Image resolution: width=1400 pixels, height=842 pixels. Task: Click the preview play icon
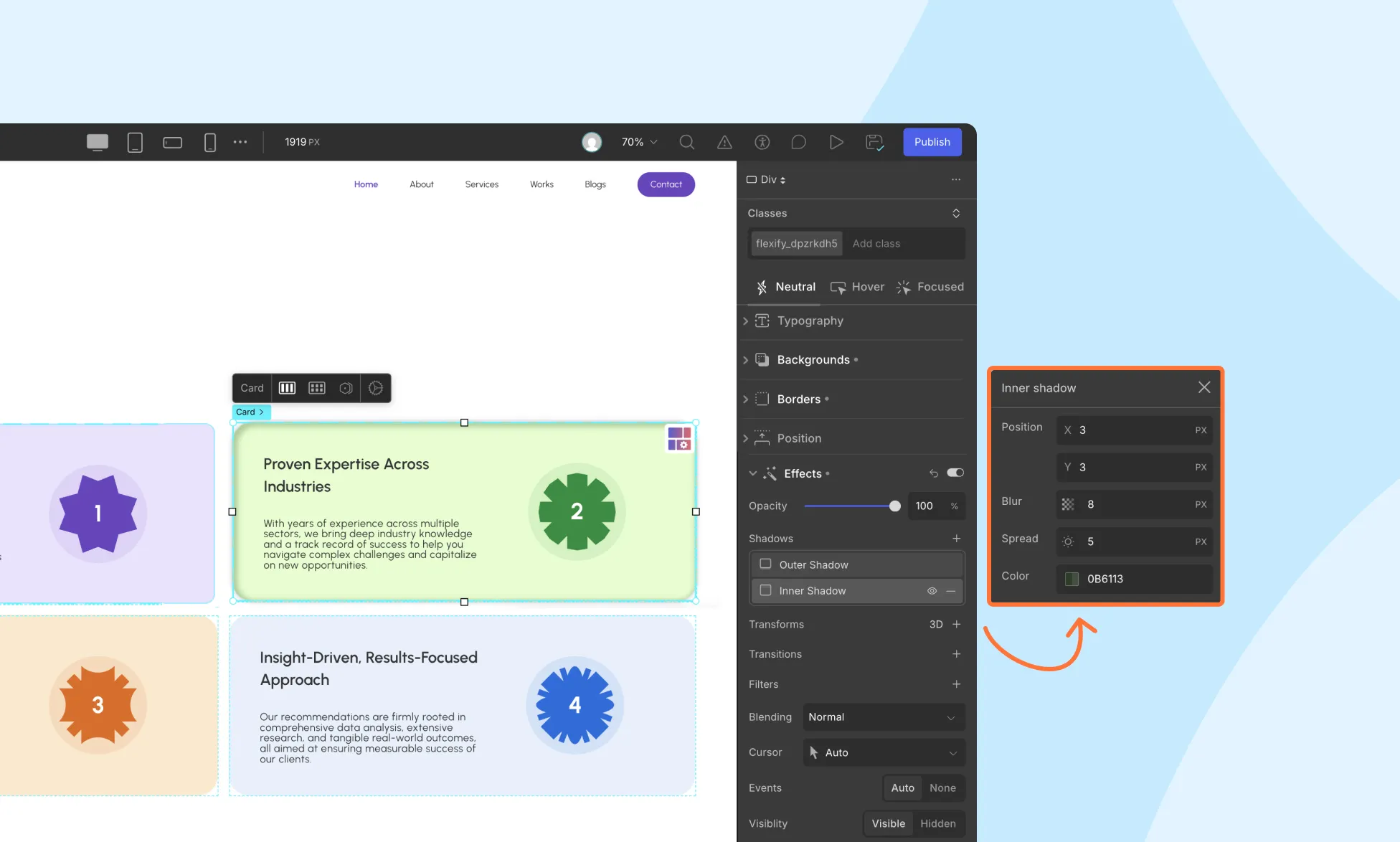point(836,142)
